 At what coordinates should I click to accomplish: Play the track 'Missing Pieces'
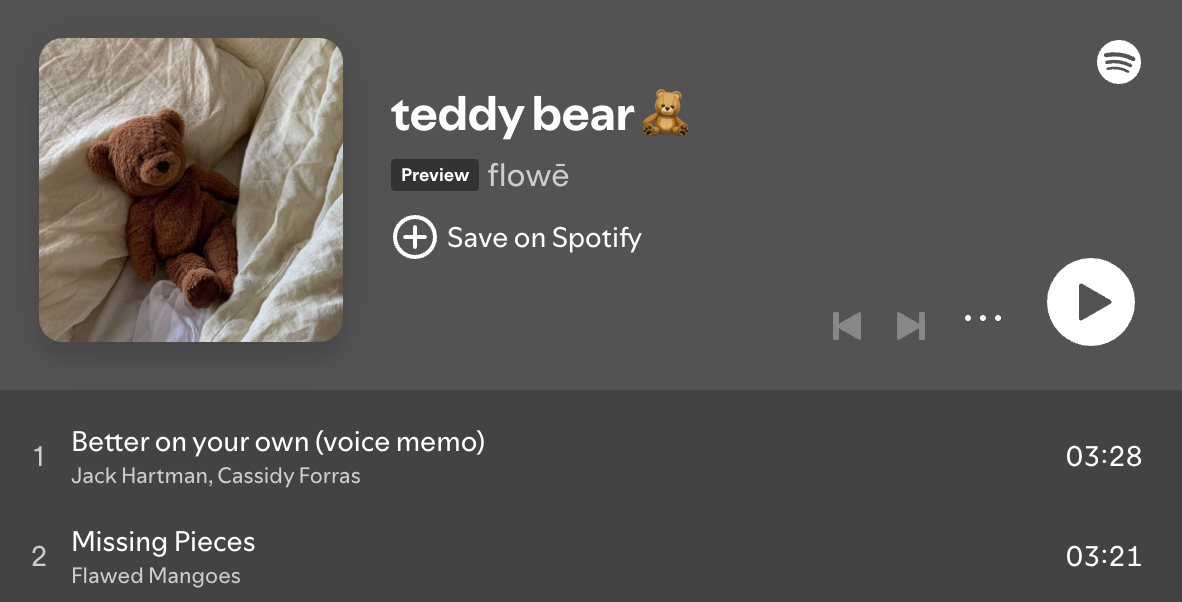coord(163,542)
